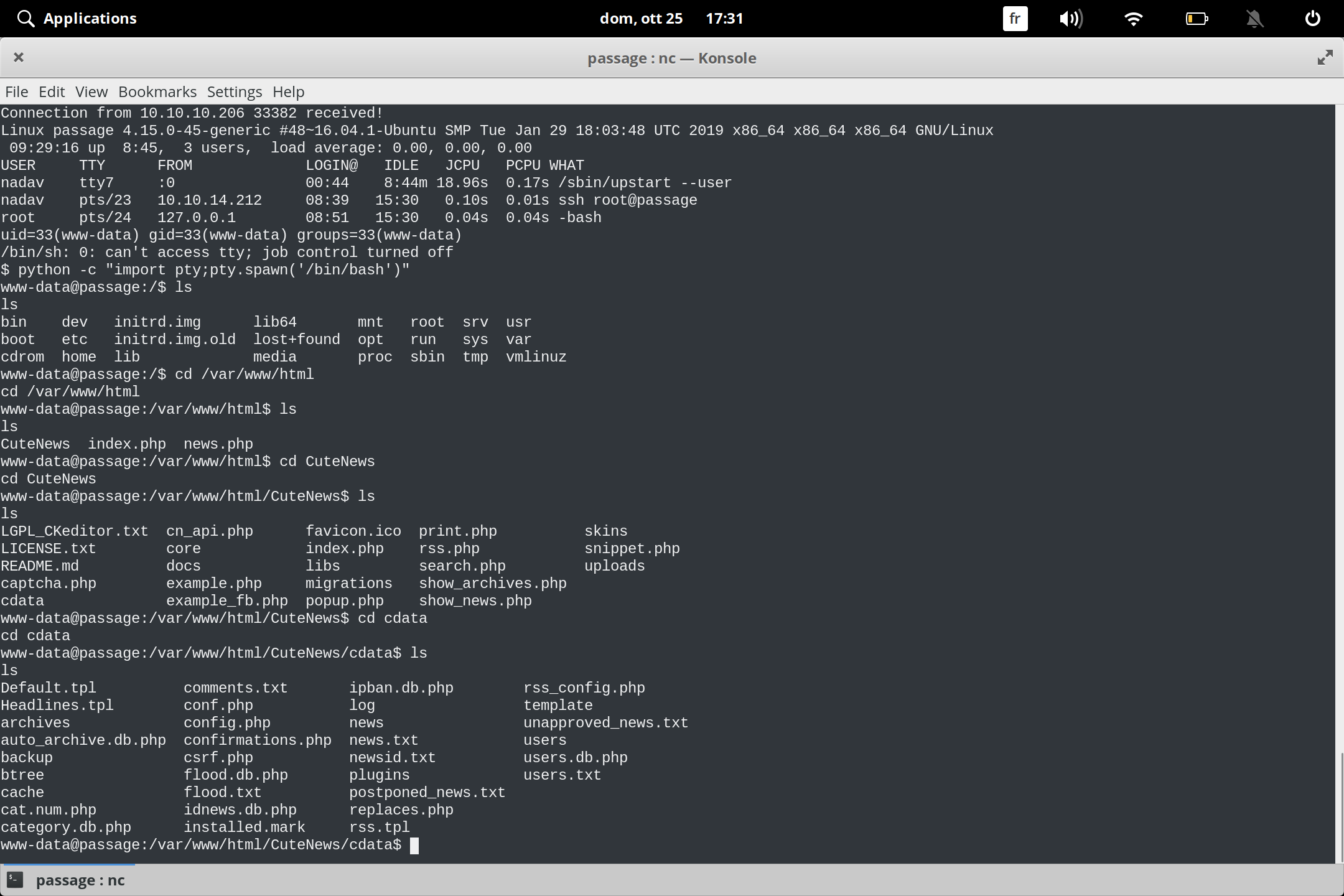
Task: Close the Konsole window
Action: 19,57
